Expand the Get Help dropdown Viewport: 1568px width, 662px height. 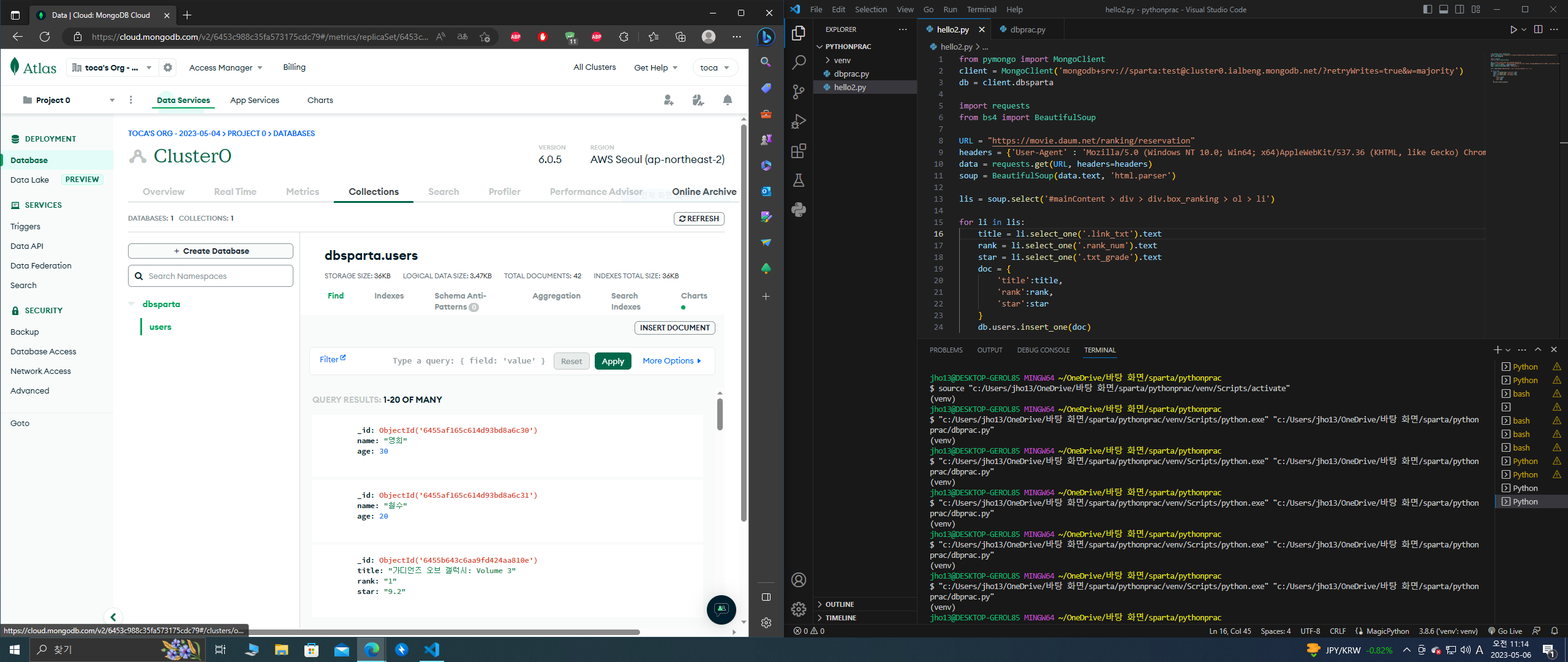(x=655, y=67)
